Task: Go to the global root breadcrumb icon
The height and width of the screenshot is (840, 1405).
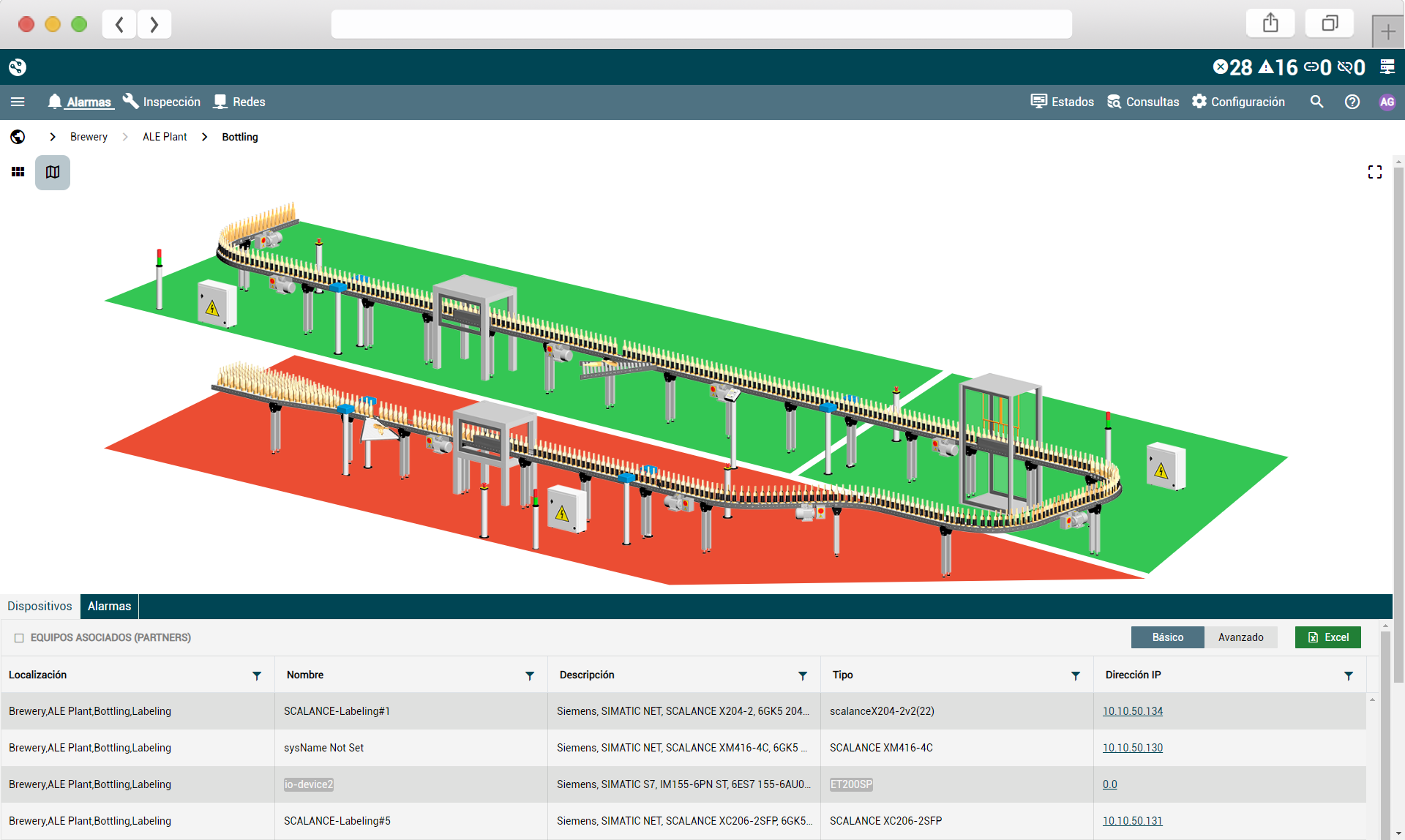Action: 18,137
